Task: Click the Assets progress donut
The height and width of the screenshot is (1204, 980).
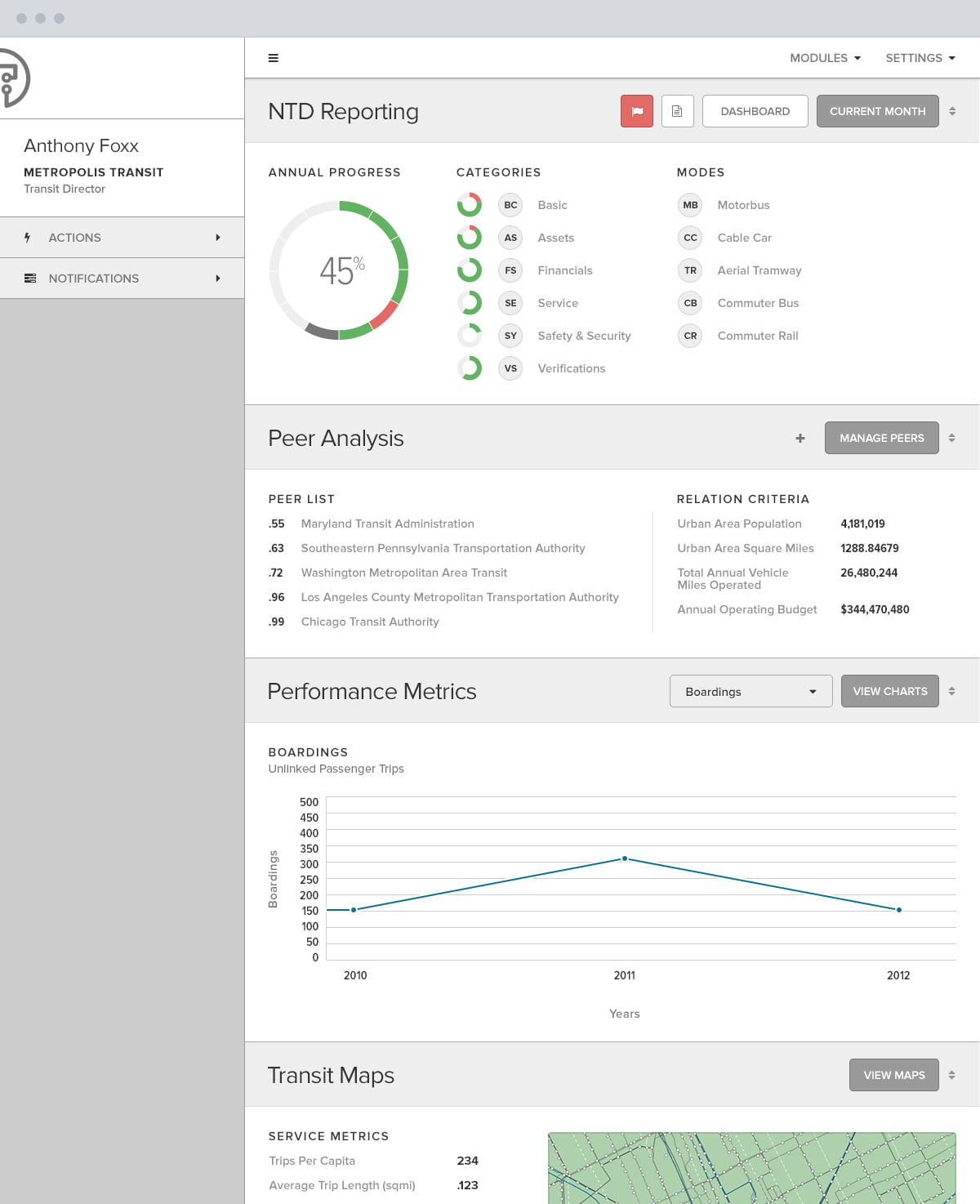Action: click(x=470, y=238)
